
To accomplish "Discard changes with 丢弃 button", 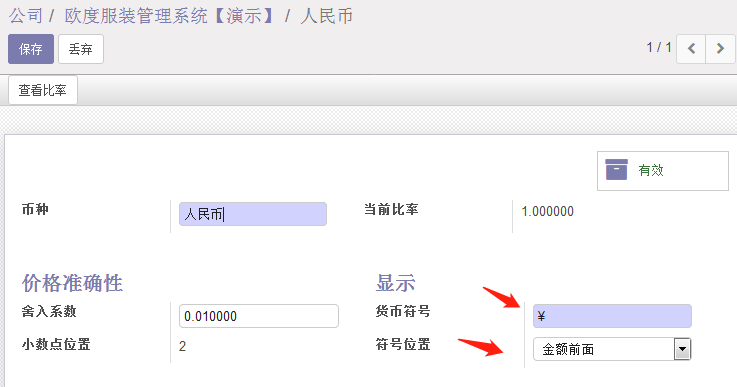I will point(81,49).
